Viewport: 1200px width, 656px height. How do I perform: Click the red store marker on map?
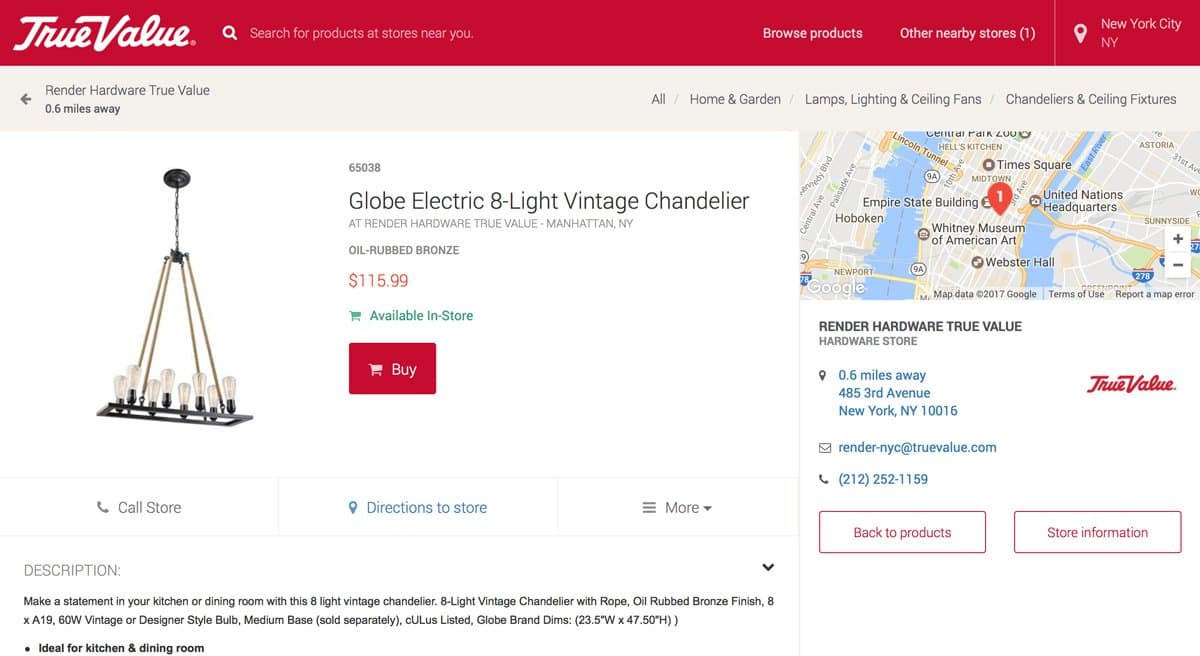998,198
